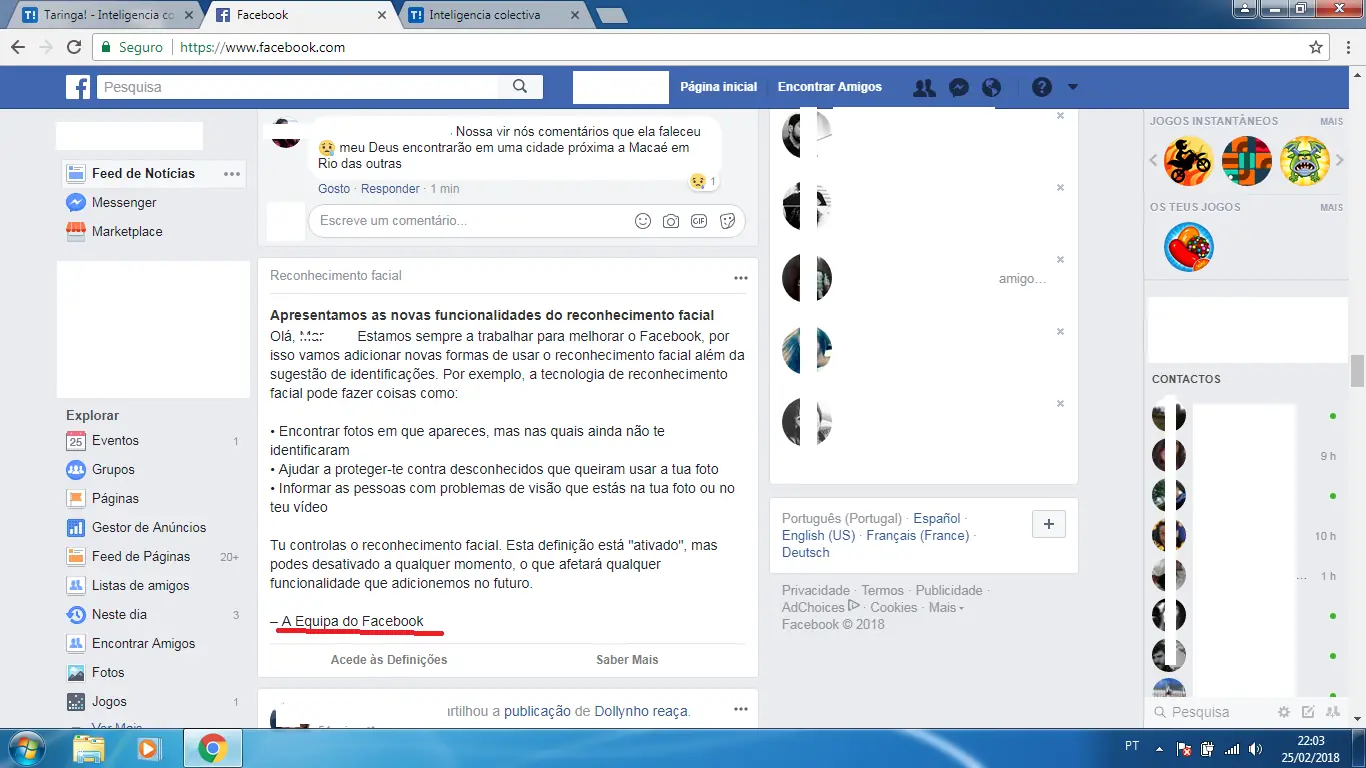
Task: Switch language to English (US)
Action: 818,536
